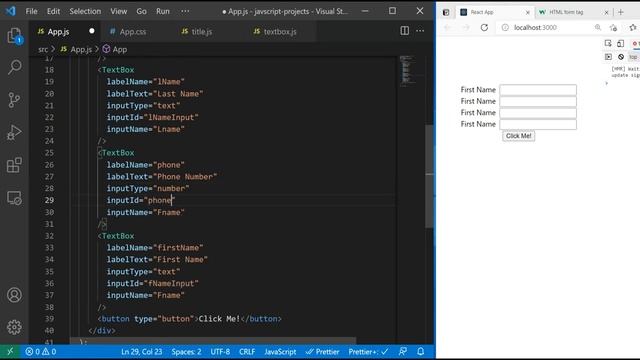This screenshot has height=360, width=640.
Task: Open a new browser tab
Action: 621,12
